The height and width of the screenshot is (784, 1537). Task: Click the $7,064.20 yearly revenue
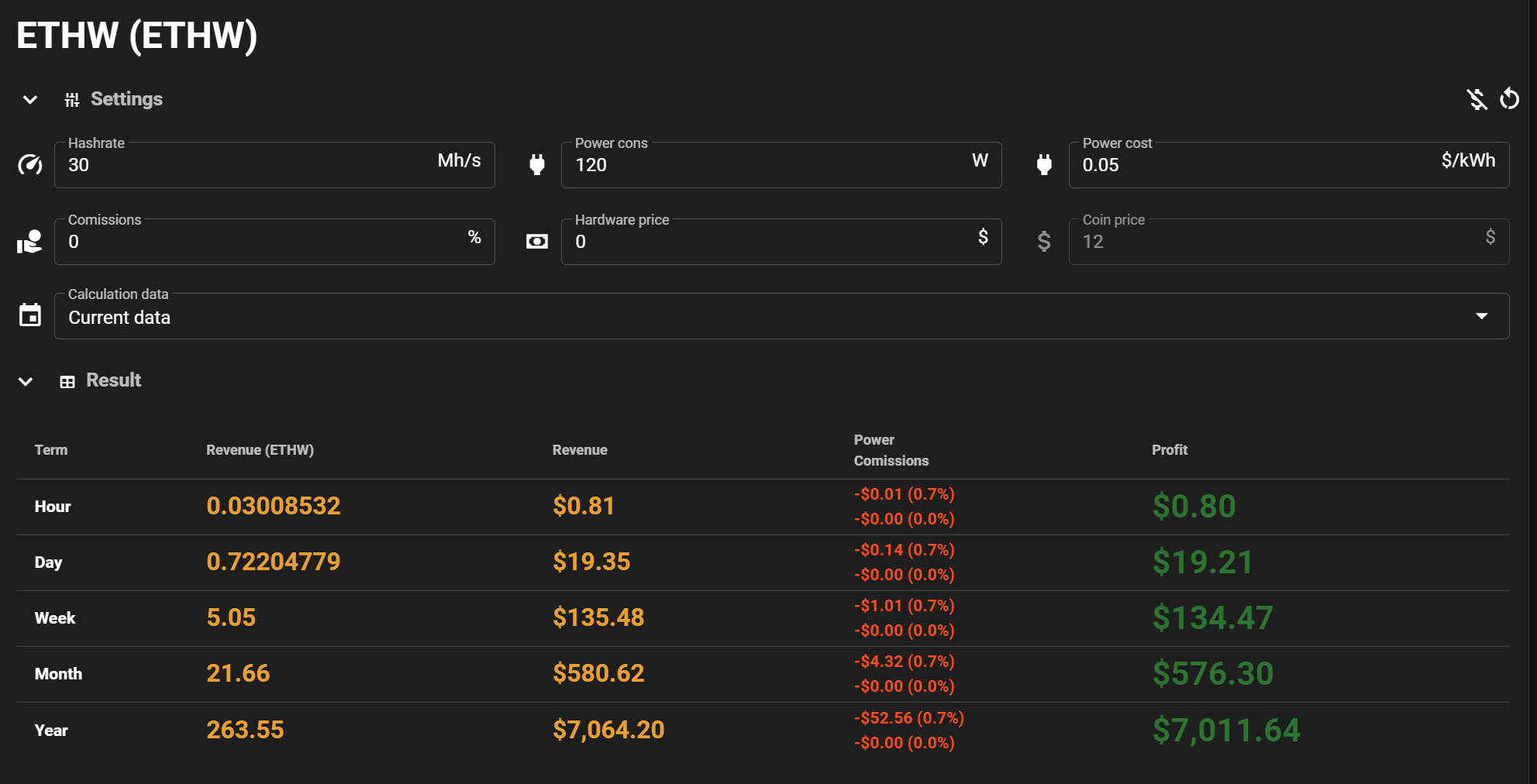point(608,730)
